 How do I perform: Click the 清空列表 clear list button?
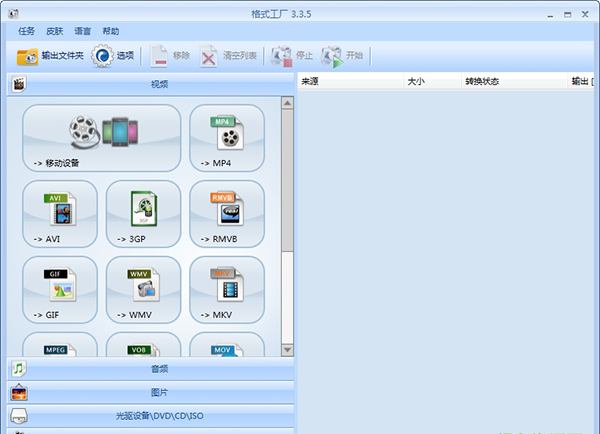(x=228, y=56)
